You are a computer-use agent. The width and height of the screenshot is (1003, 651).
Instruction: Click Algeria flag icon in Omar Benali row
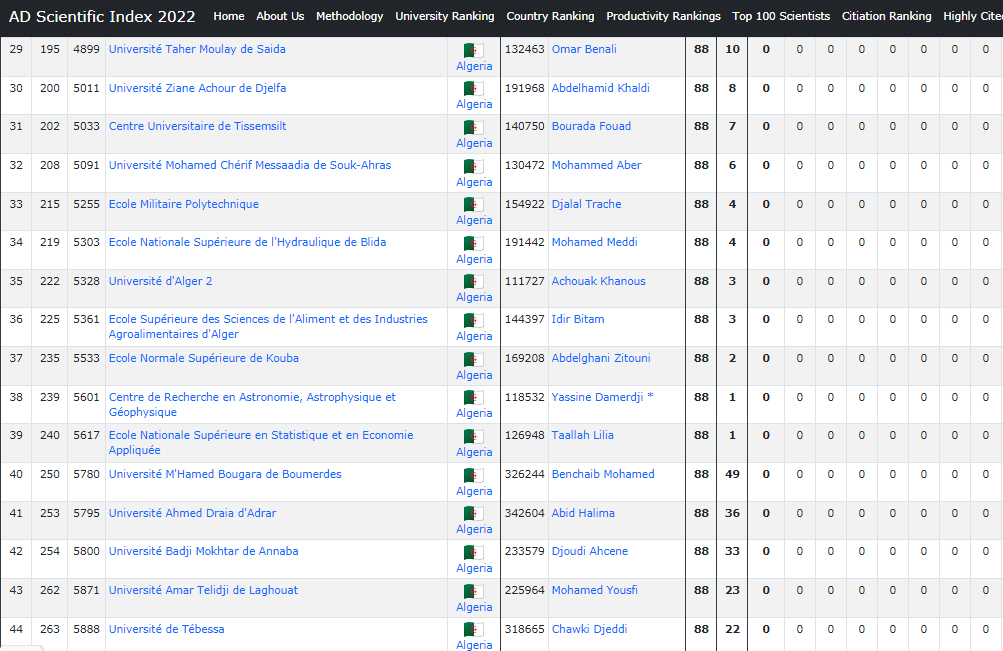coord(473,50)
